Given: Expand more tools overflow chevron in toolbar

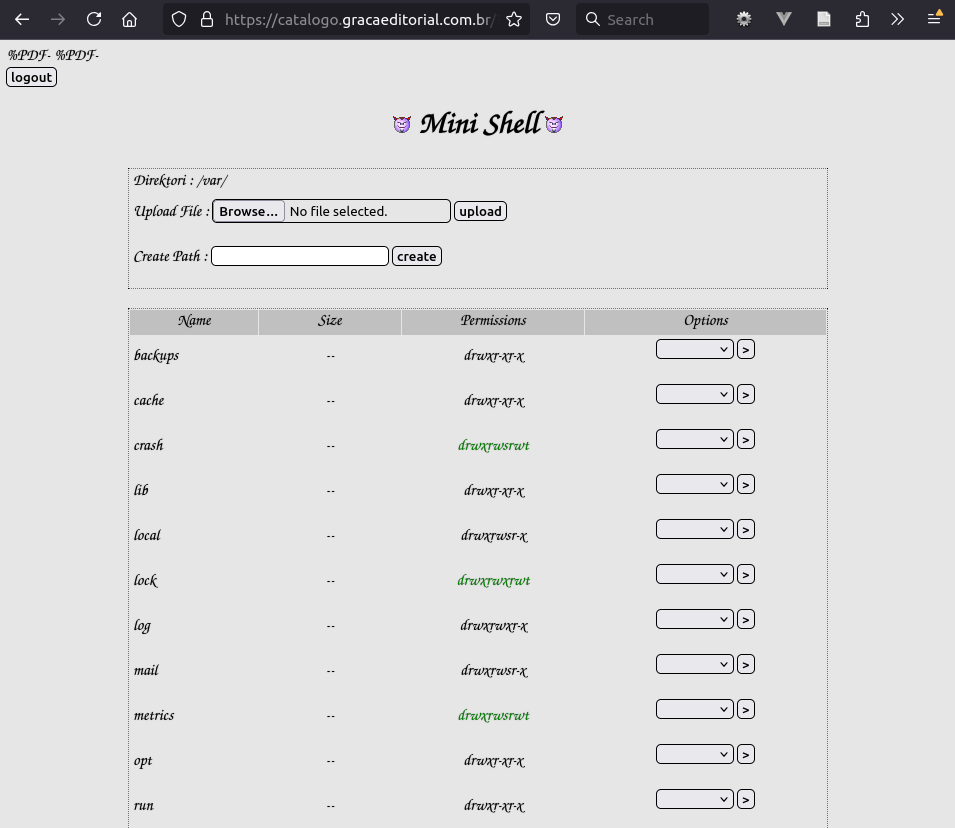Looking at the screenshot, I should point(897,19).
